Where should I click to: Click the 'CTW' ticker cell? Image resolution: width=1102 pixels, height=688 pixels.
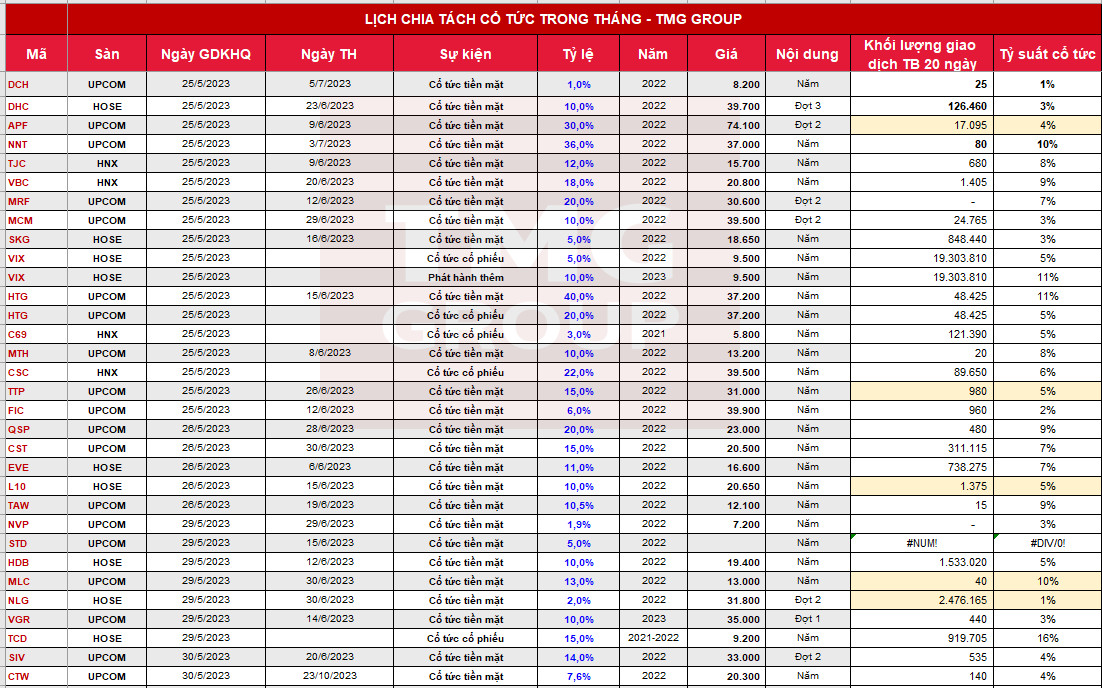click(37, 676)
